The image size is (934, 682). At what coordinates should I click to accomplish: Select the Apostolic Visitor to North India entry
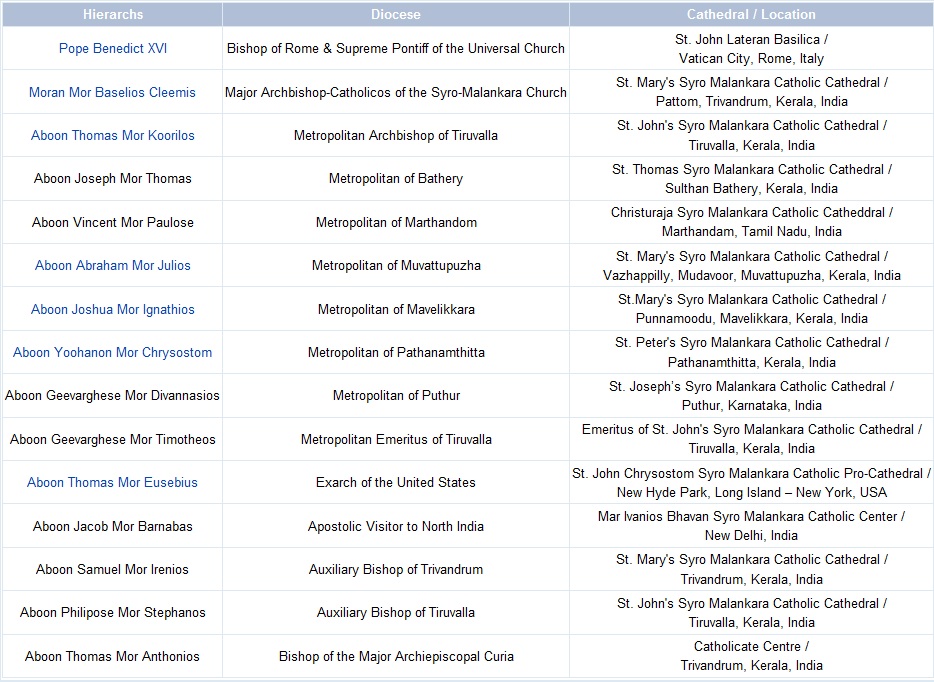[396, 525]
